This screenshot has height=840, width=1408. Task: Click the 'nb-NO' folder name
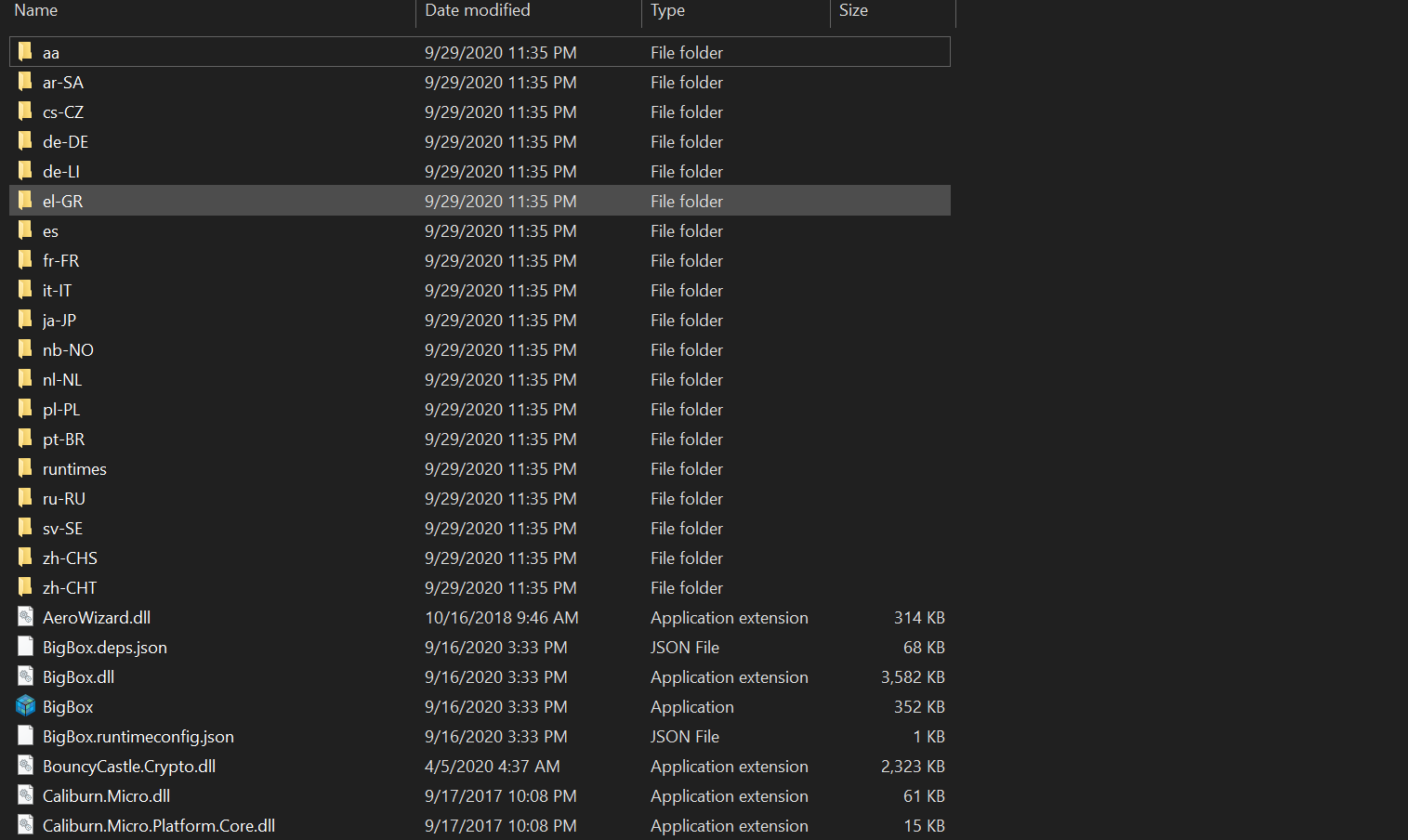(x=68, y=350)
